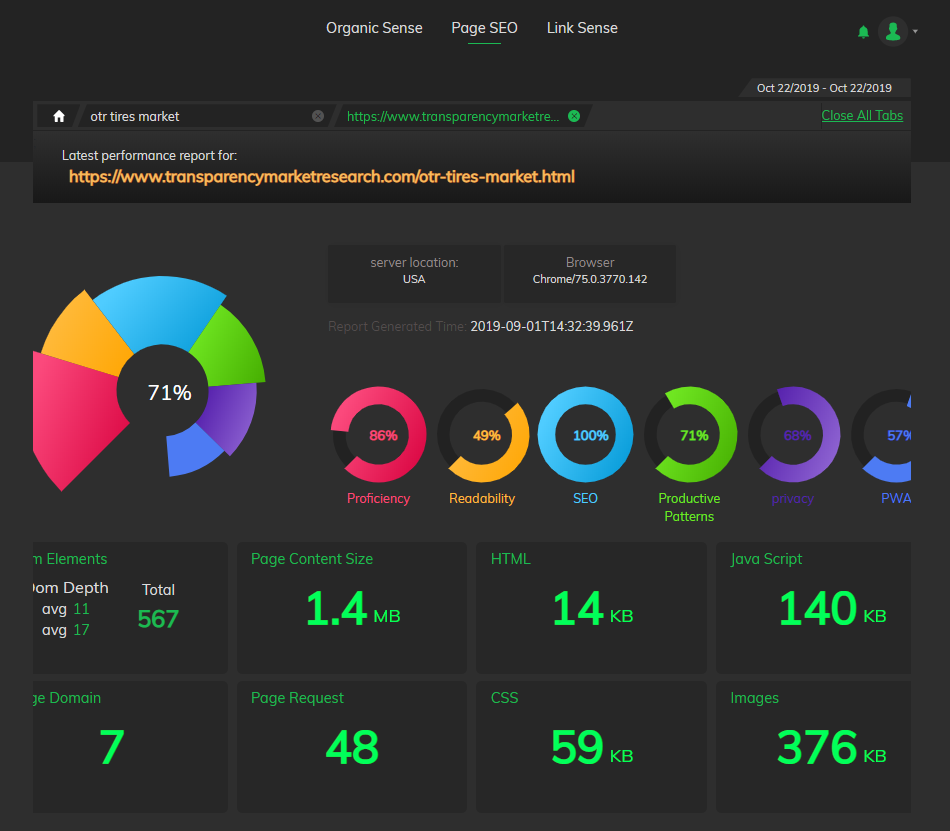Viewport: 950px width, 831px height.
Task: Open the Oct 22/2019 date range picker
Action: point(824,88)
